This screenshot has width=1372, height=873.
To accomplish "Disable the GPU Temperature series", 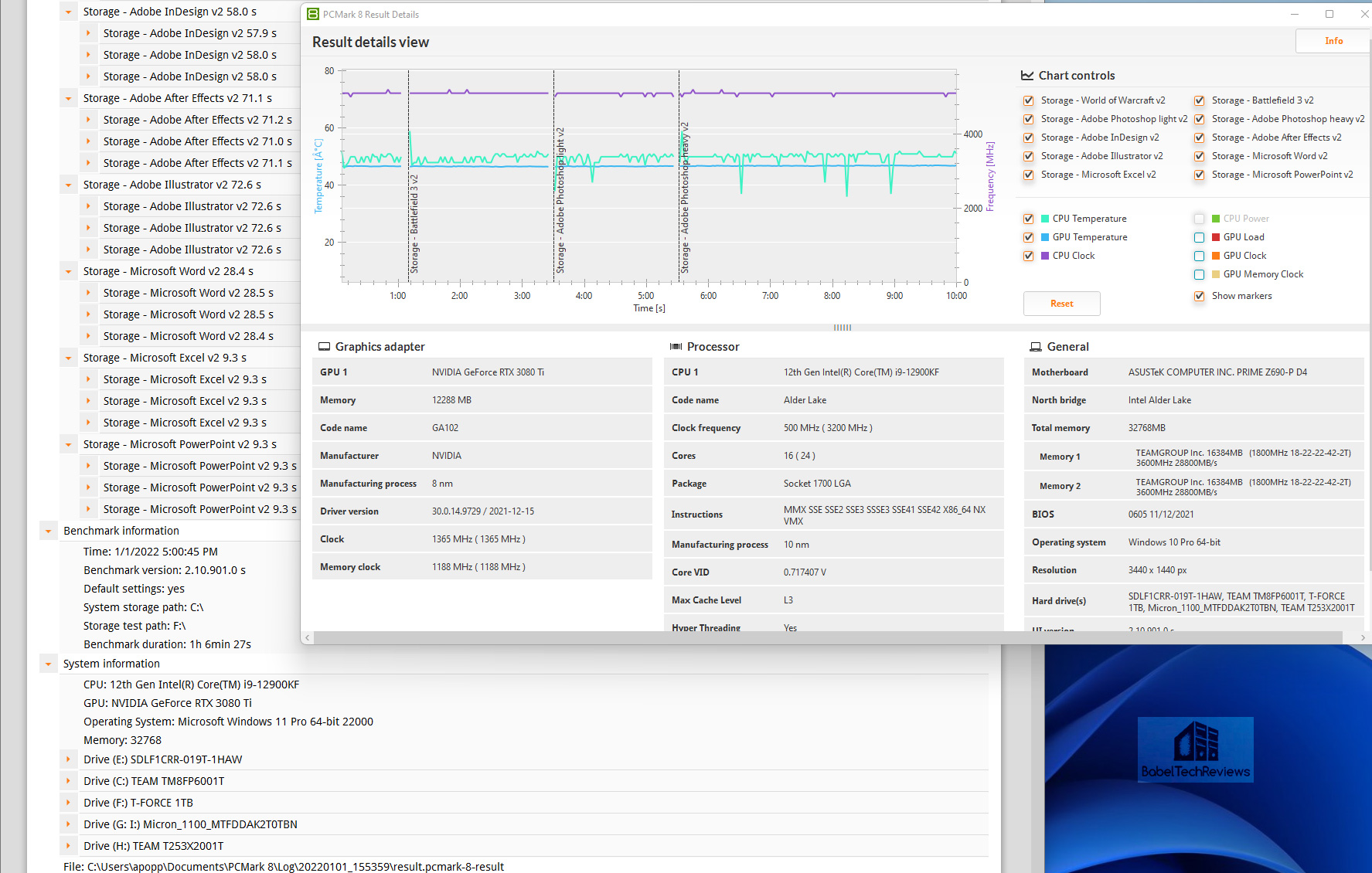I will click(x=1028, y=237).
